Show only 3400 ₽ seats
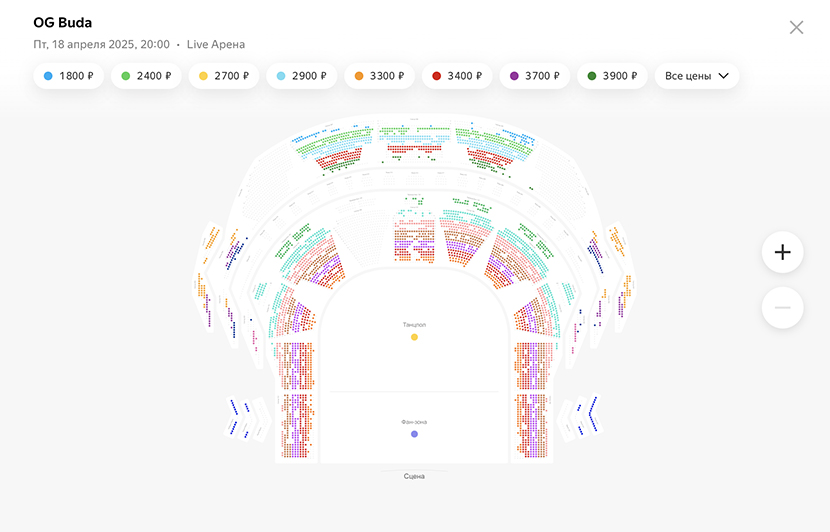Image resolution: width=830 pixels, height=532 pixels. pyautogui.click(x=457, y=76)
